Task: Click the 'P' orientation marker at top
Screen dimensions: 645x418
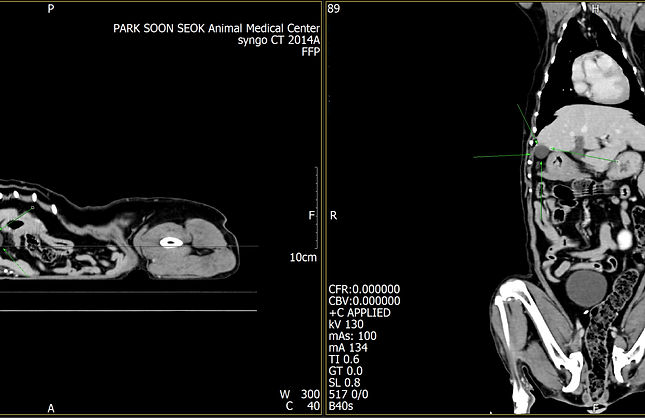Action: point(51,9)
